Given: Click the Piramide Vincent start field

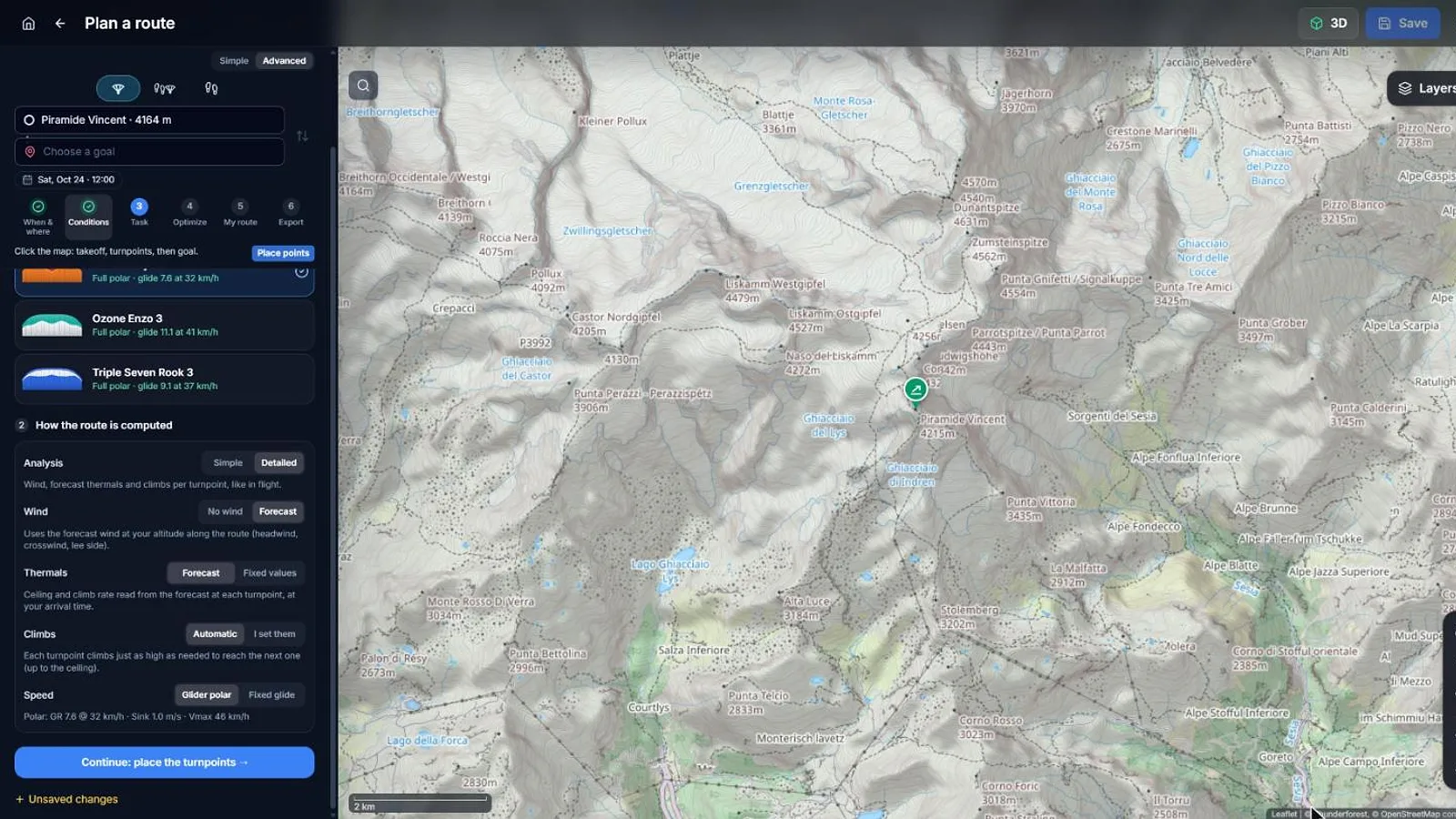Looking at the screenshot, I should [149, 120].
